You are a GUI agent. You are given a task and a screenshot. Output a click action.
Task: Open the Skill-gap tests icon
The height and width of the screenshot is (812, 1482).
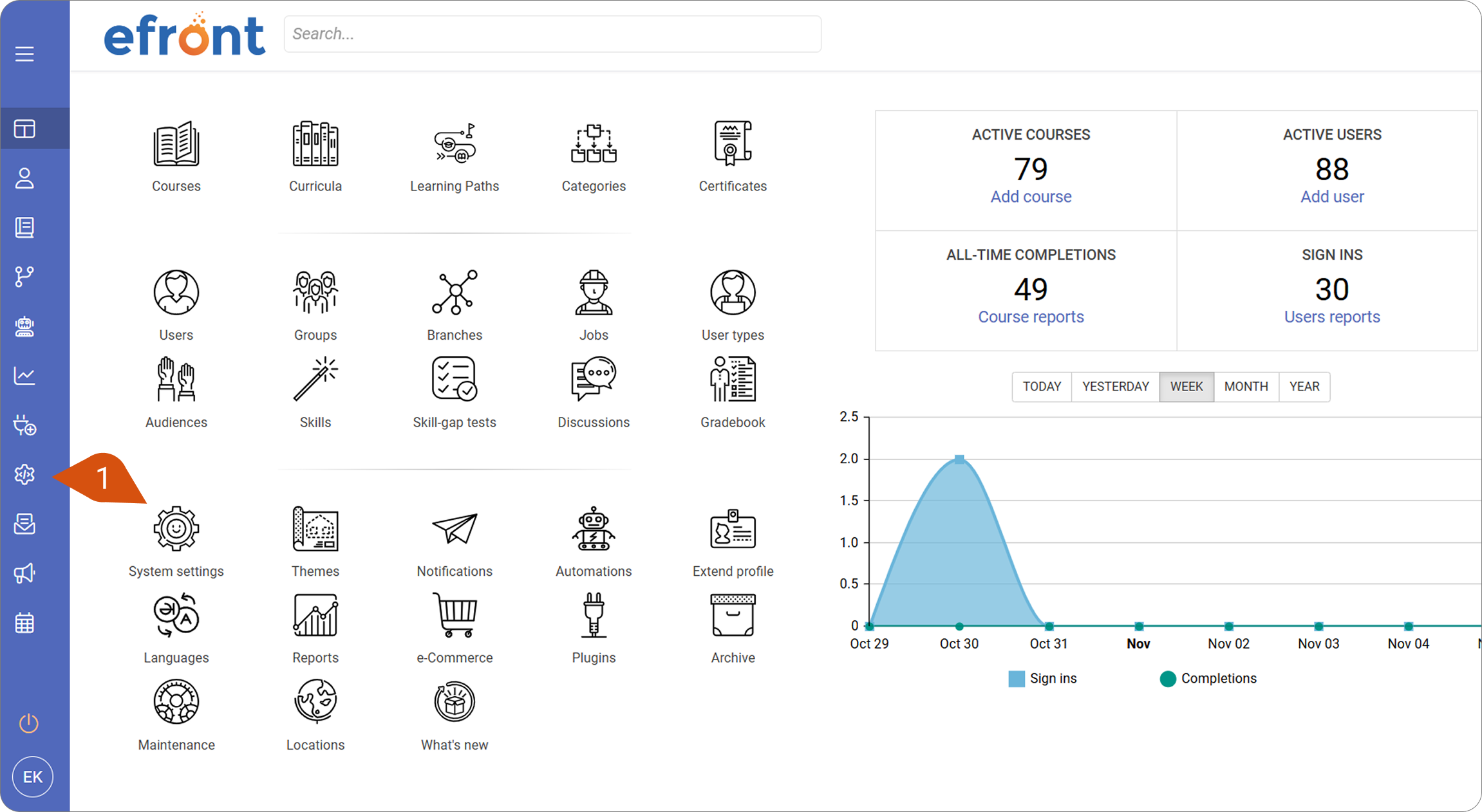(x=455, y=379)
